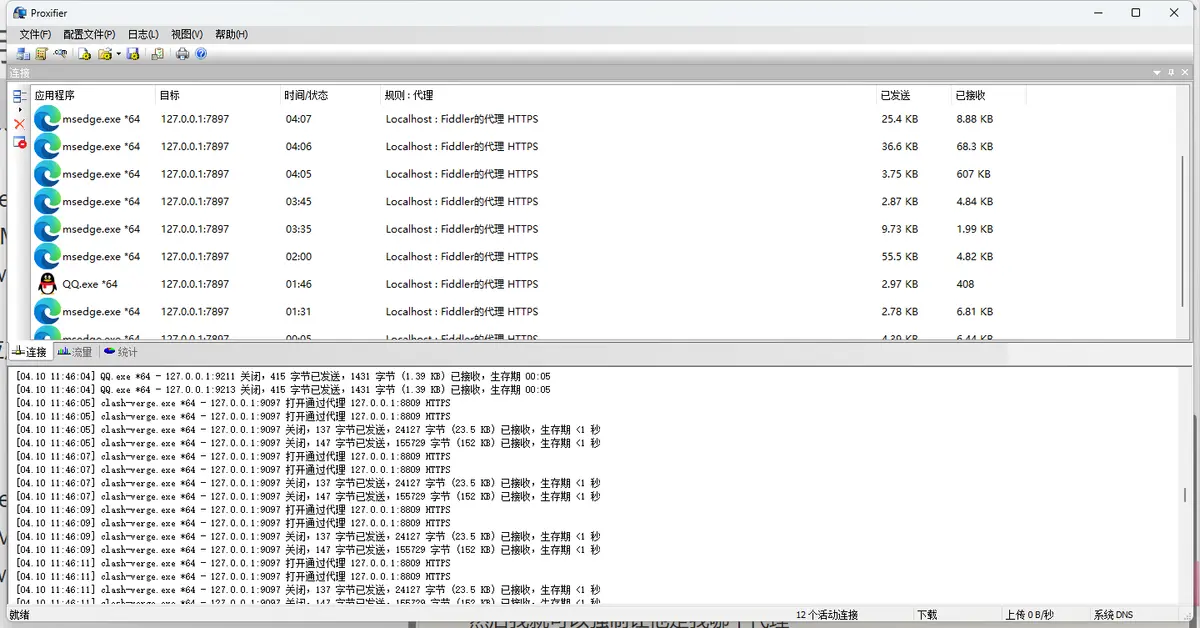1200x628 pixels.
Task: Click the 55.5 KB sent value
Action: coord(900,256)
